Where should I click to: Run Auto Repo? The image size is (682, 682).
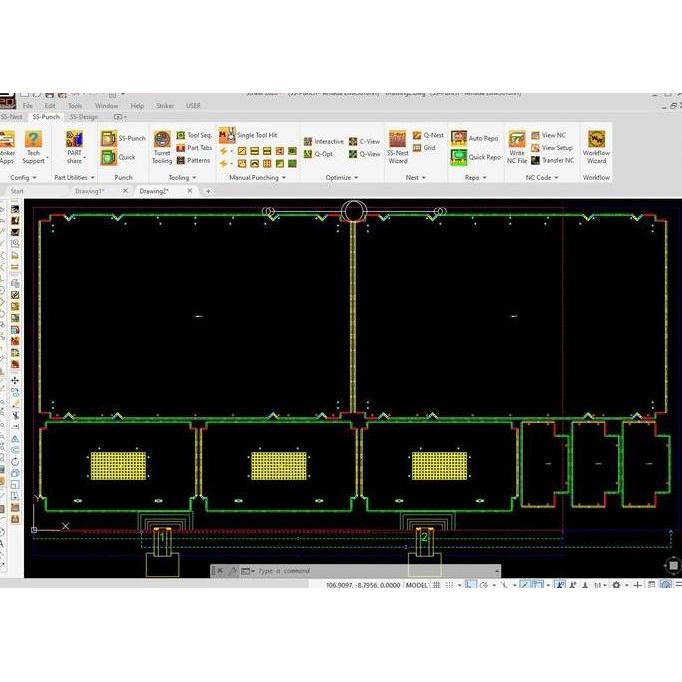475,138
